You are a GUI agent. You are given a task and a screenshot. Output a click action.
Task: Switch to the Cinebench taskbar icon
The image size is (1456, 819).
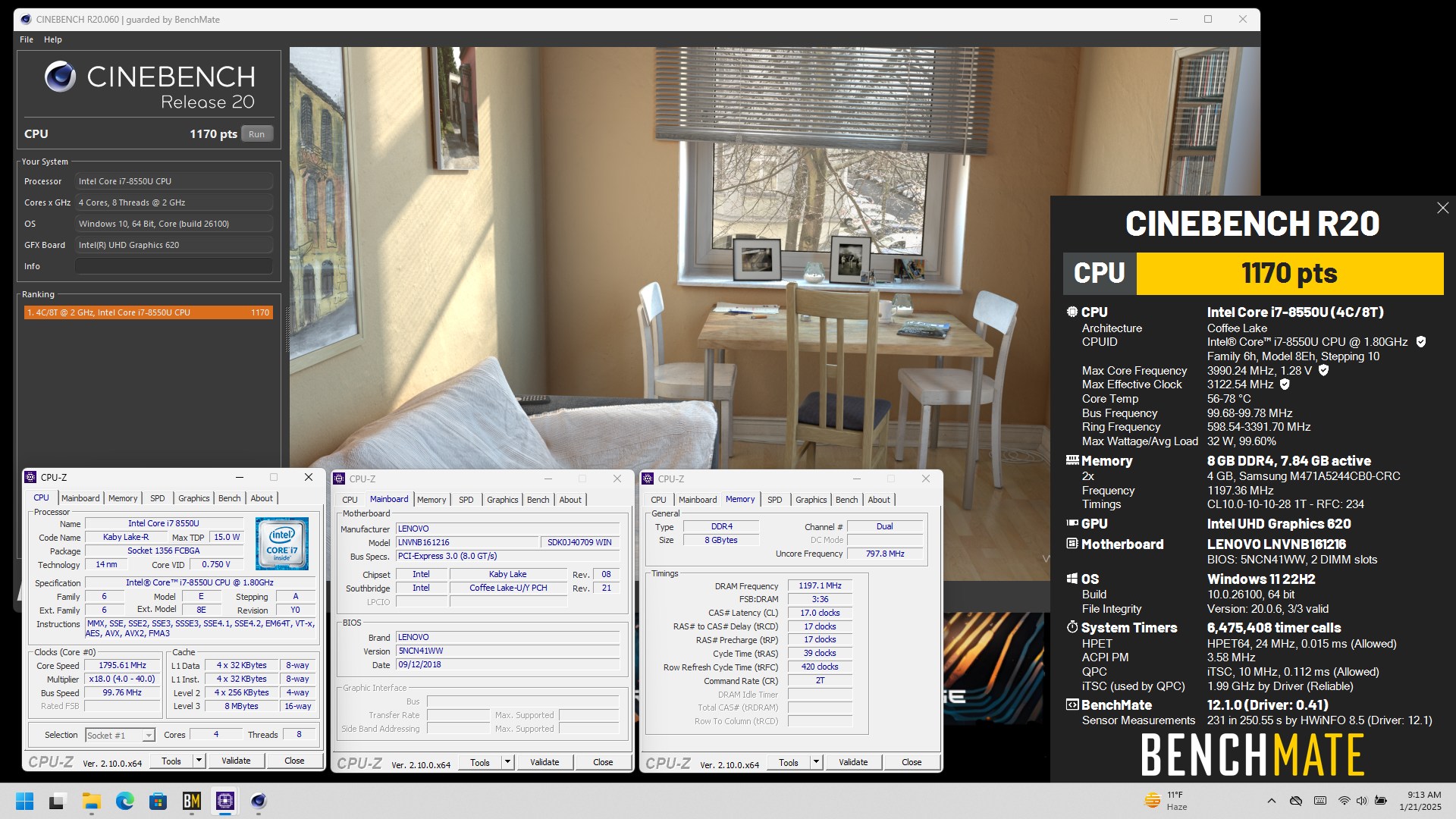[259, 801]
